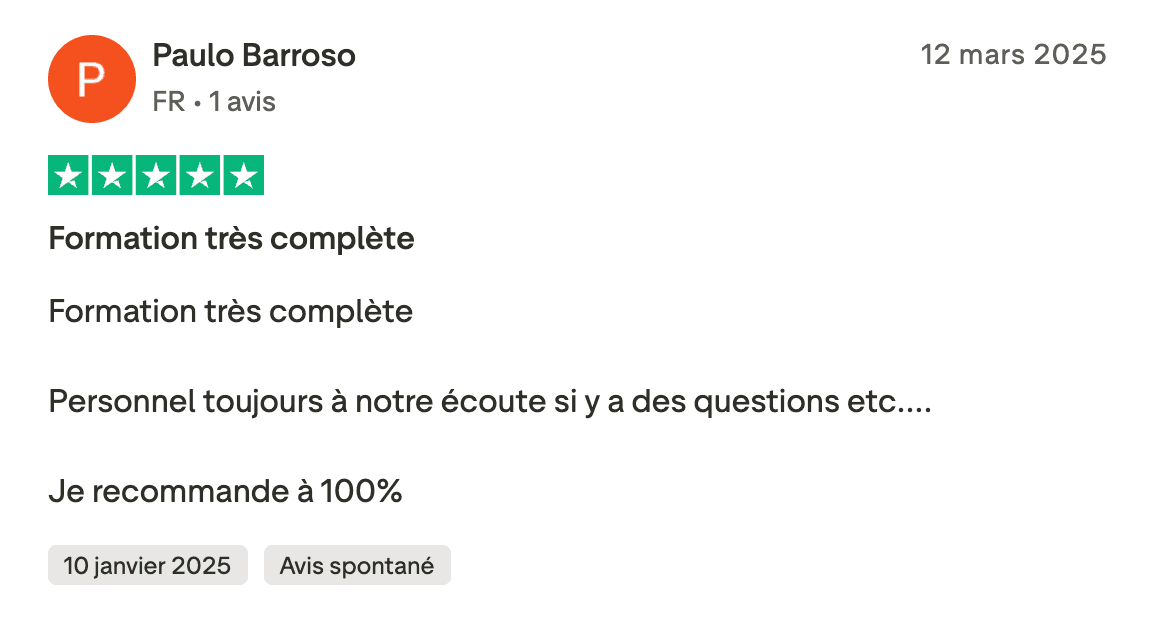Select the review date '12 mars 2025'
The height and width of the screenshot is (622, 1160).
[1015, 55]
